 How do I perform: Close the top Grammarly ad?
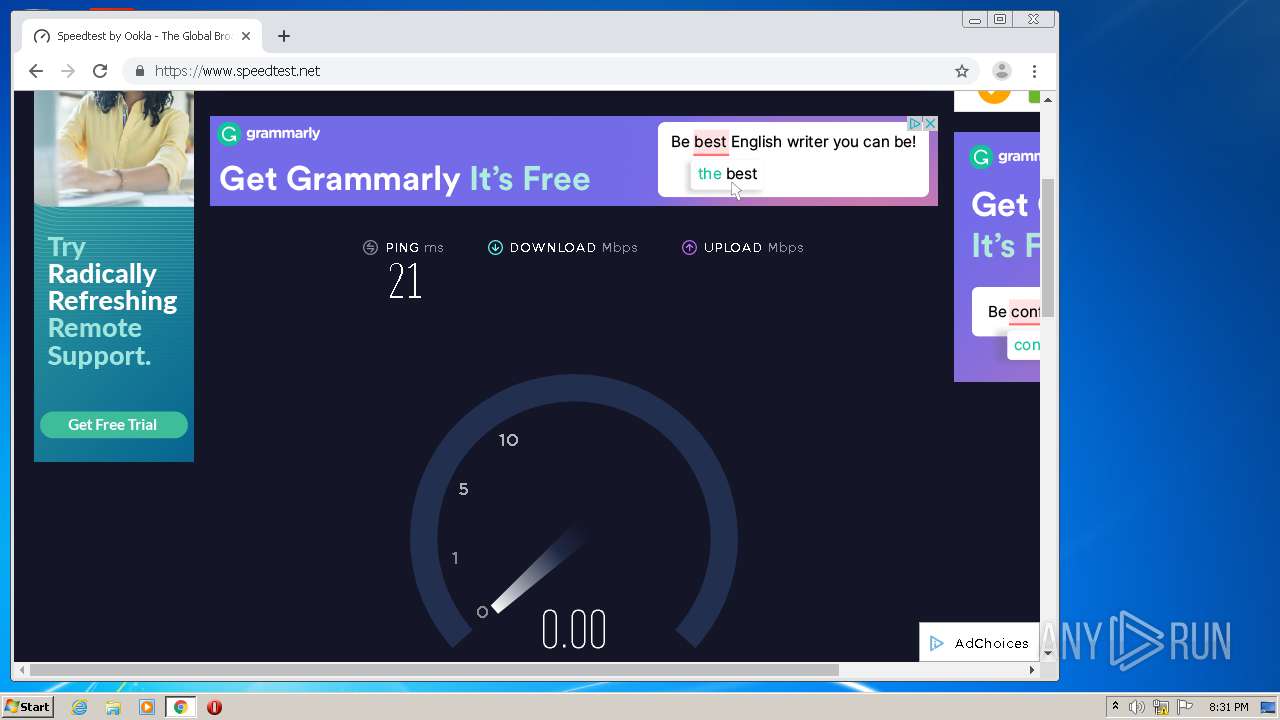(x=930, y=124)
